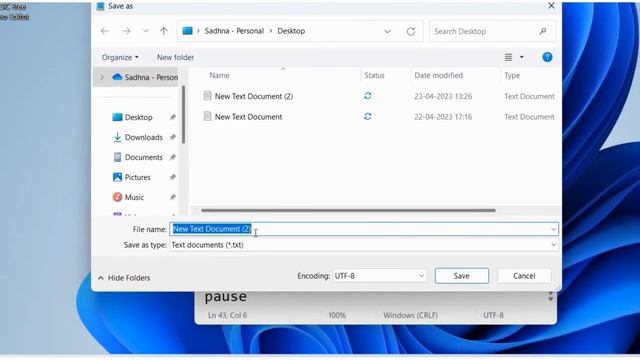640x360 pixels.
Task: Open the Organize menu
Action: (x=120, y=58)
